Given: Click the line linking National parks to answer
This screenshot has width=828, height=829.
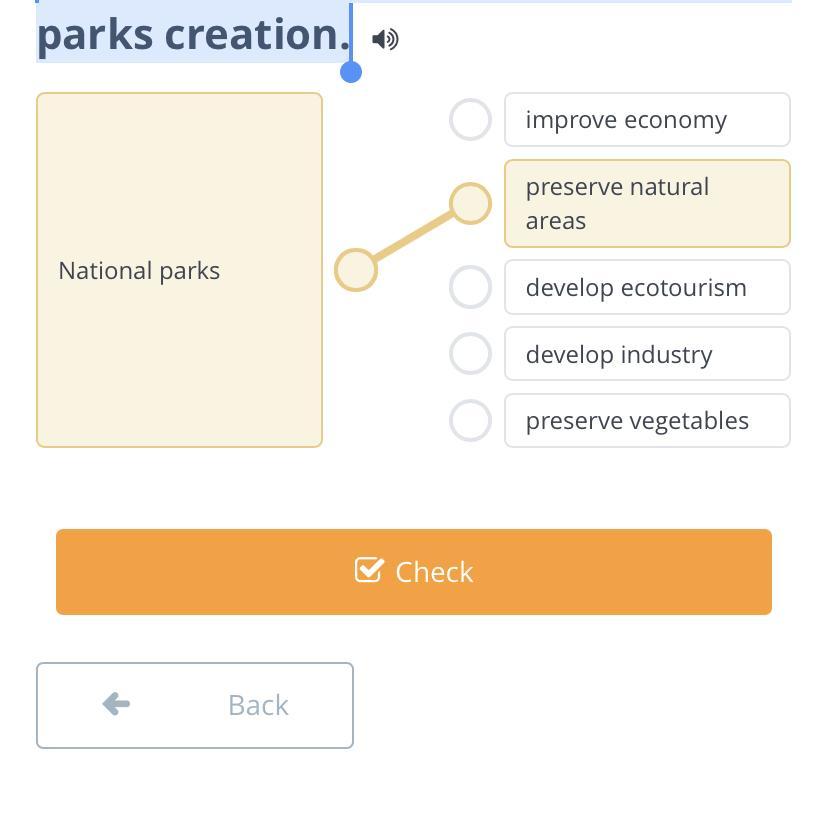Looking at the screenshot, I should pos(413,236).
